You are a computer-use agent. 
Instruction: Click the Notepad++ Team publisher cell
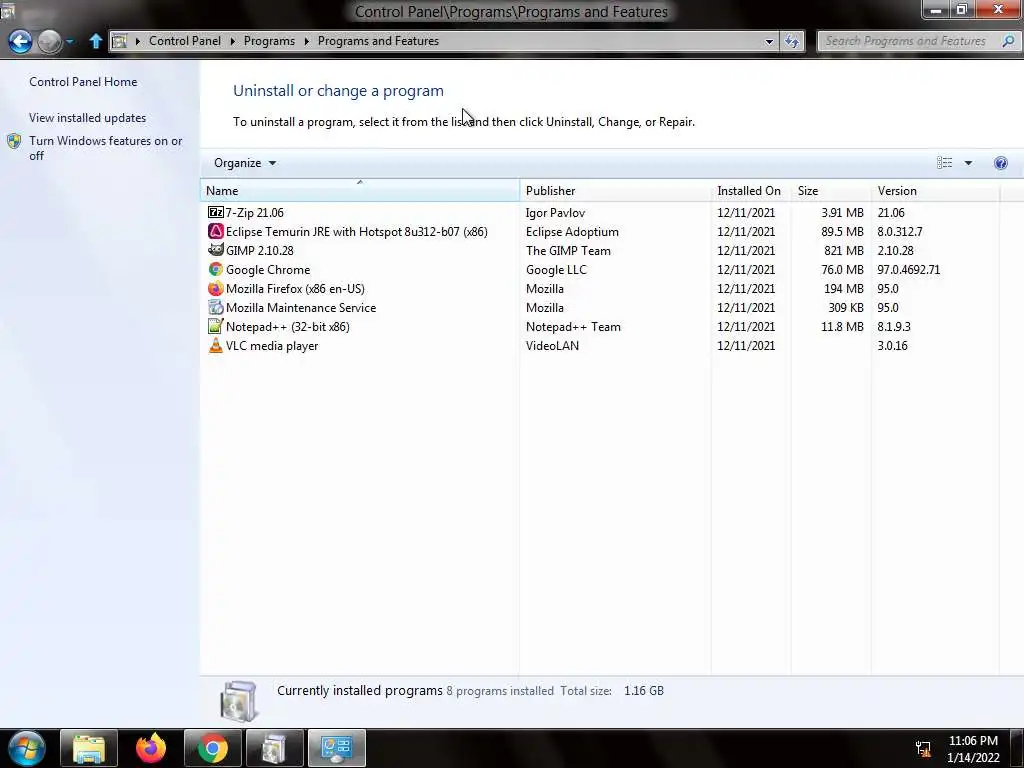point(573,326)
